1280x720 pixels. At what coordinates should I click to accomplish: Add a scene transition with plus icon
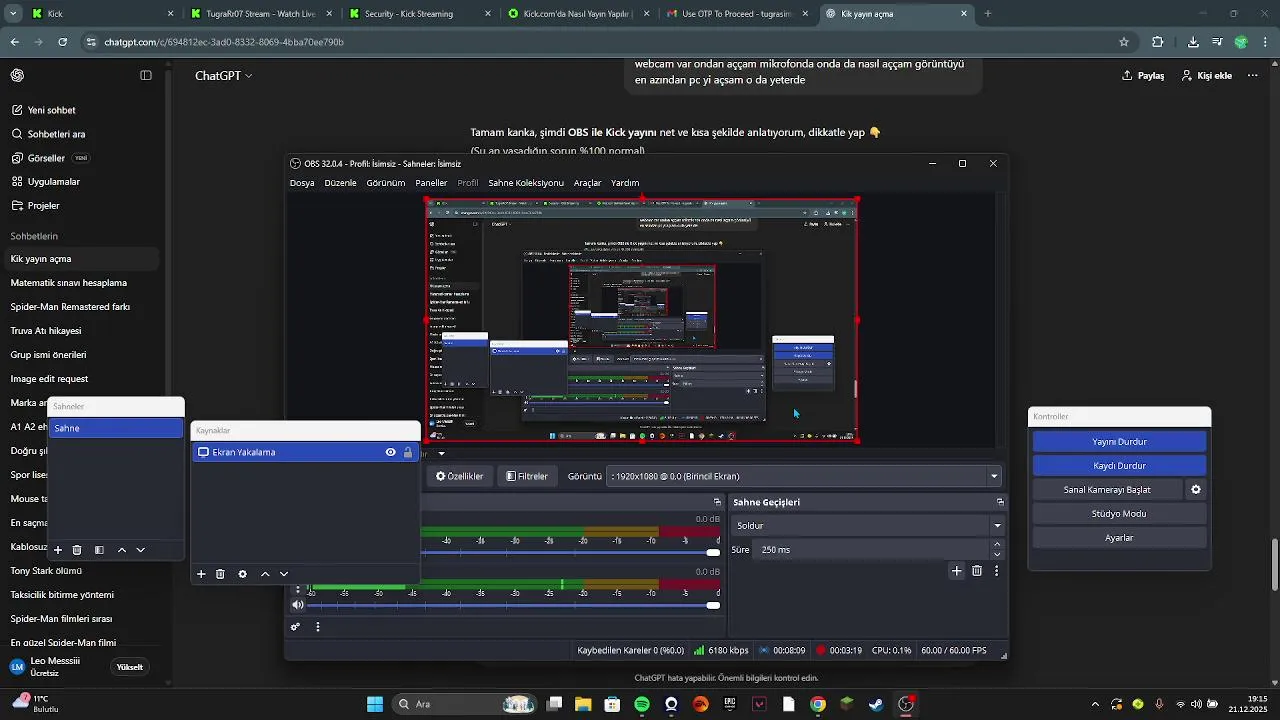point(957,571)
